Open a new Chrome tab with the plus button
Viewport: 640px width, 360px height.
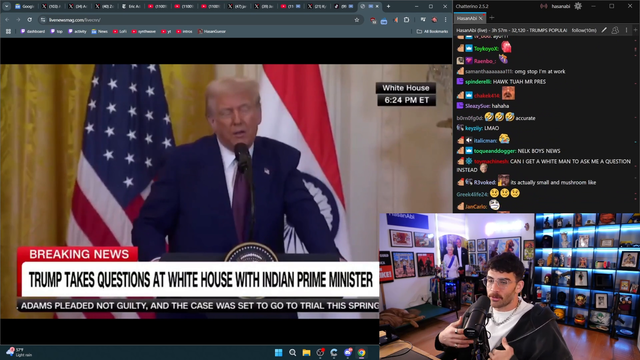[388, 6]
